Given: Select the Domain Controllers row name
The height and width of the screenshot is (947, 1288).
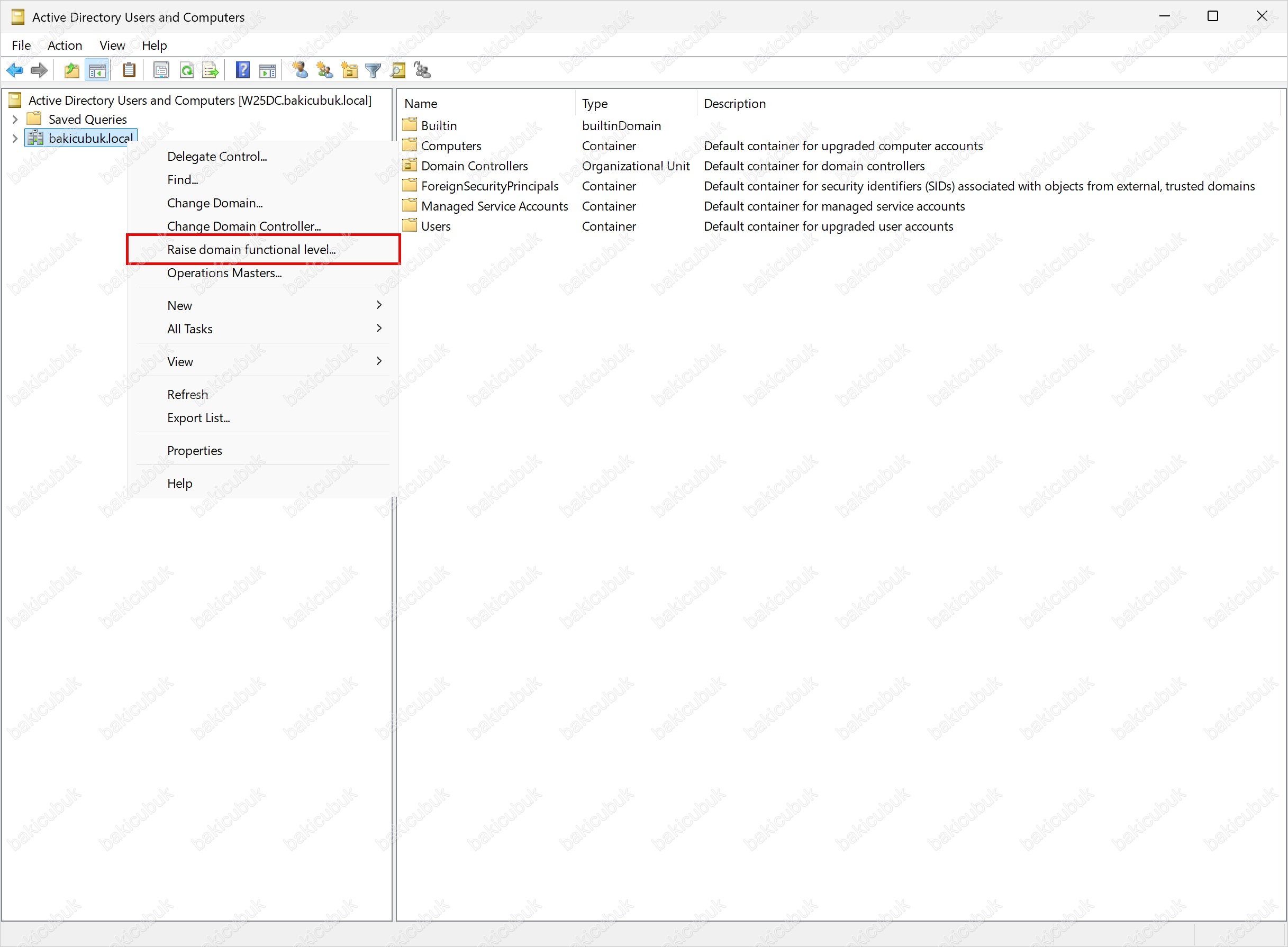Looking at the screenshot, I should (x=474, y=166).
